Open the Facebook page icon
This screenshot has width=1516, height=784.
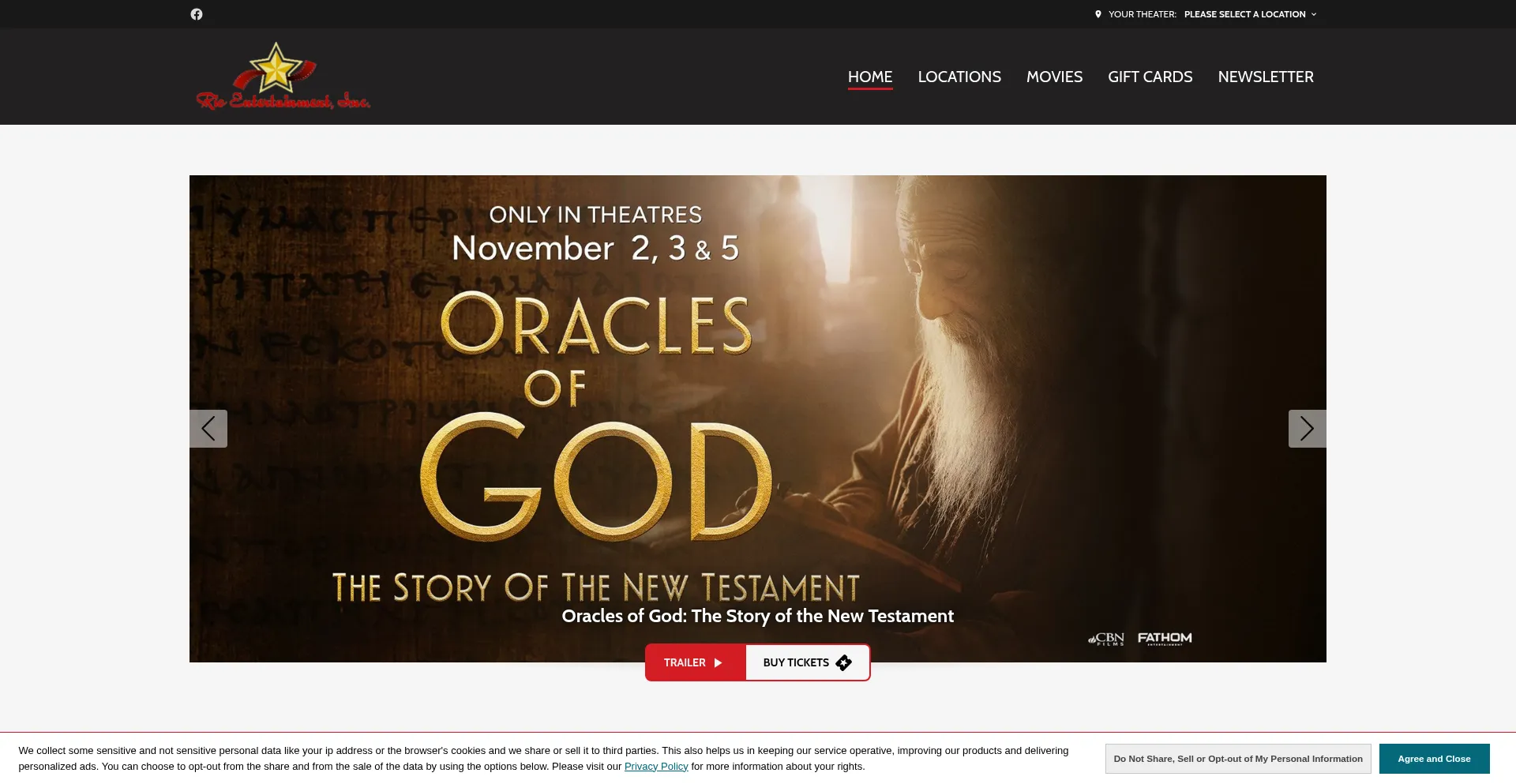point(197,14)
